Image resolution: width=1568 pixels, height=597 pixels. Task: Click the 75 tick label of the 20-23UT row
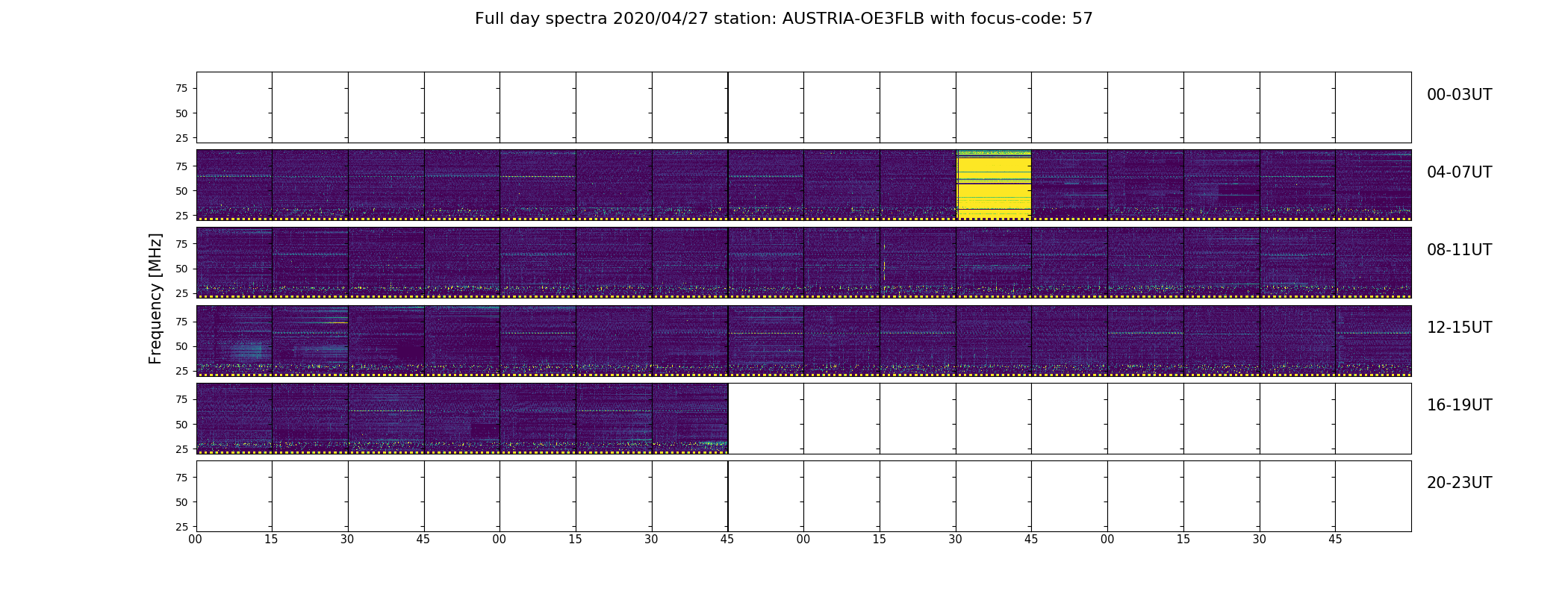point(181,478)
